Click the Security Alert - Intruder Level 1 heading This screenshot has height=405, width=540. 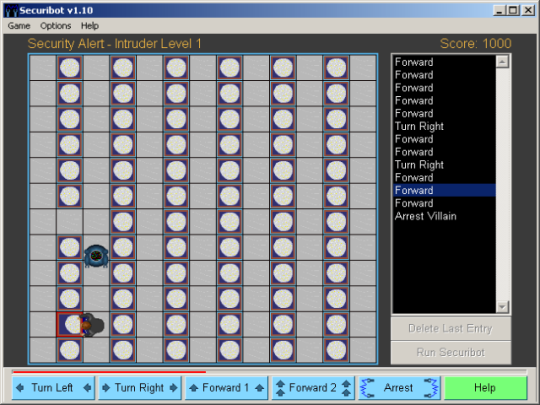(114, 44)
